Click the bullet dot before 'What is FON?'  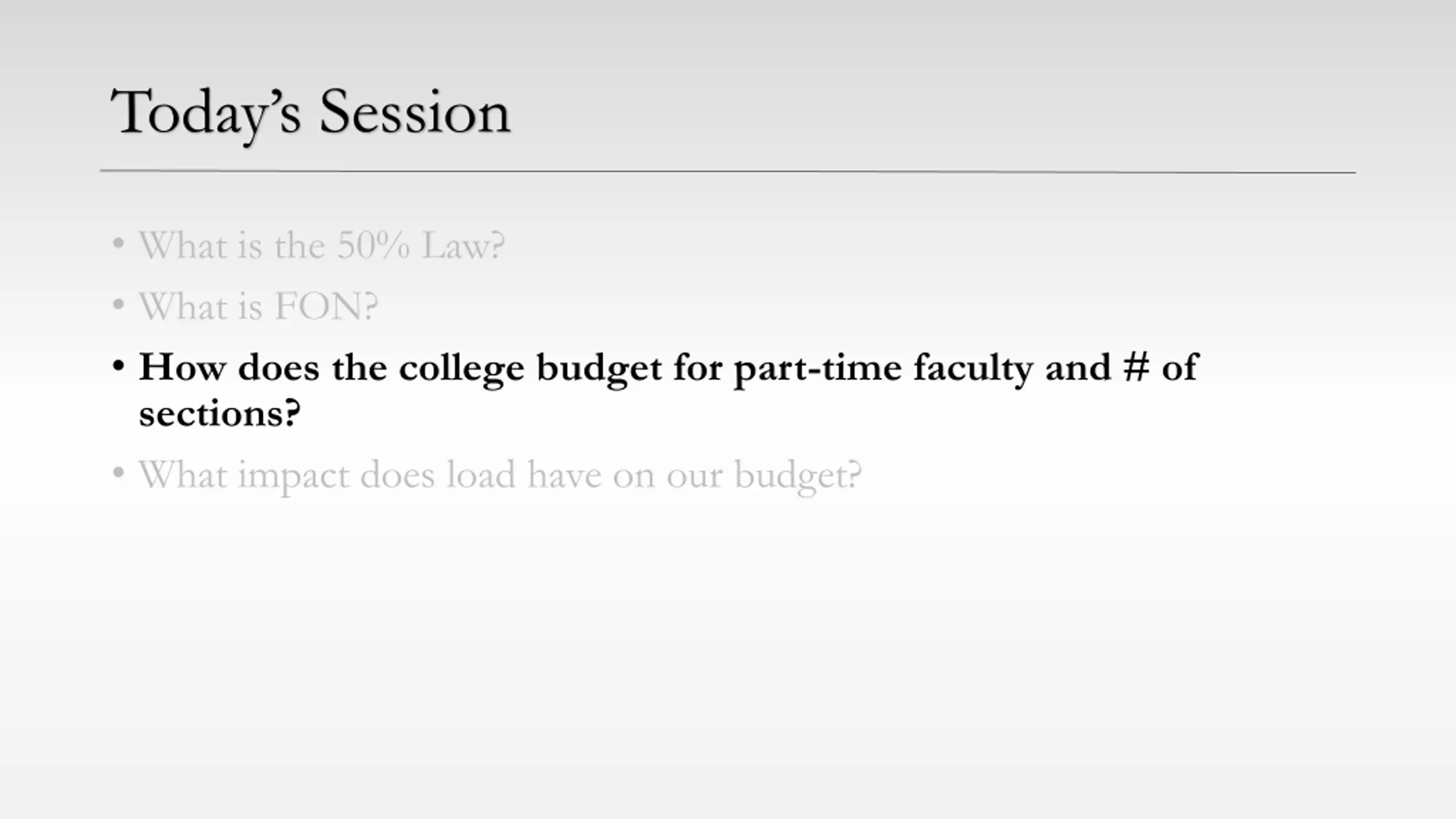[118, 305]
